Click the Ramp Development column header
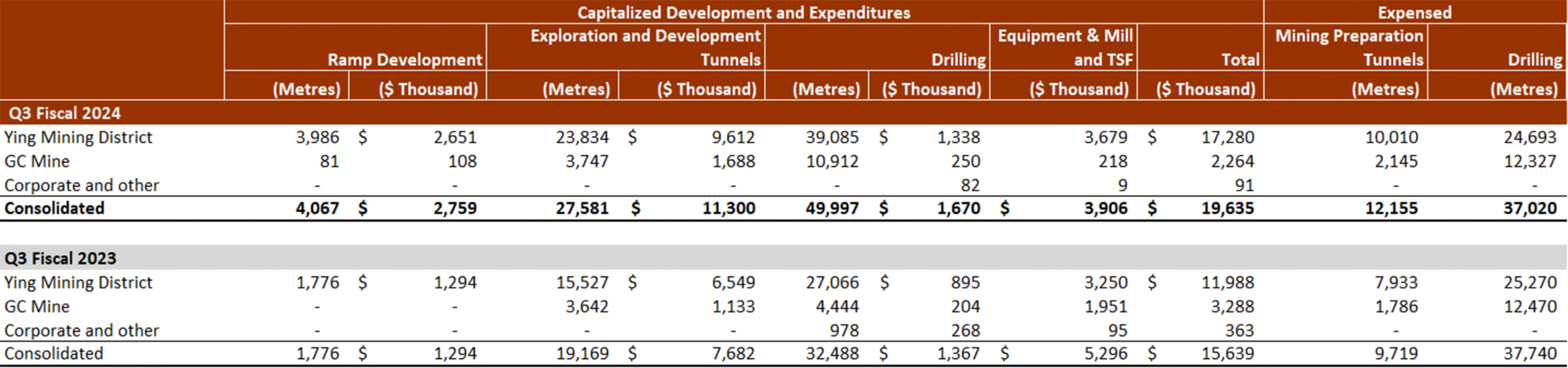1568x368 pixels. (x=404, y=60)
